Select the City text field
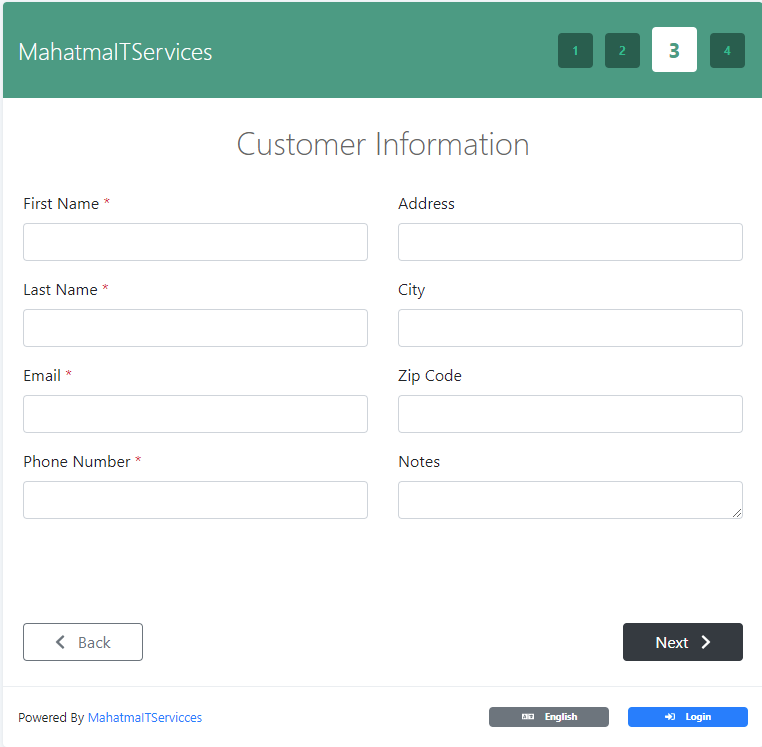762x747 pixels. click(570, 328)
